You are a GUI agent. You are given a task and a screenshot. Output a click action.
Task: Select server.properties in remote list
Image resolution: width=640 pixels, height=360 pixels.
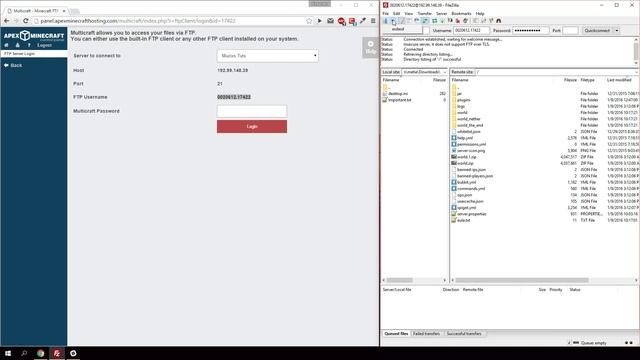tap(471, 214)
